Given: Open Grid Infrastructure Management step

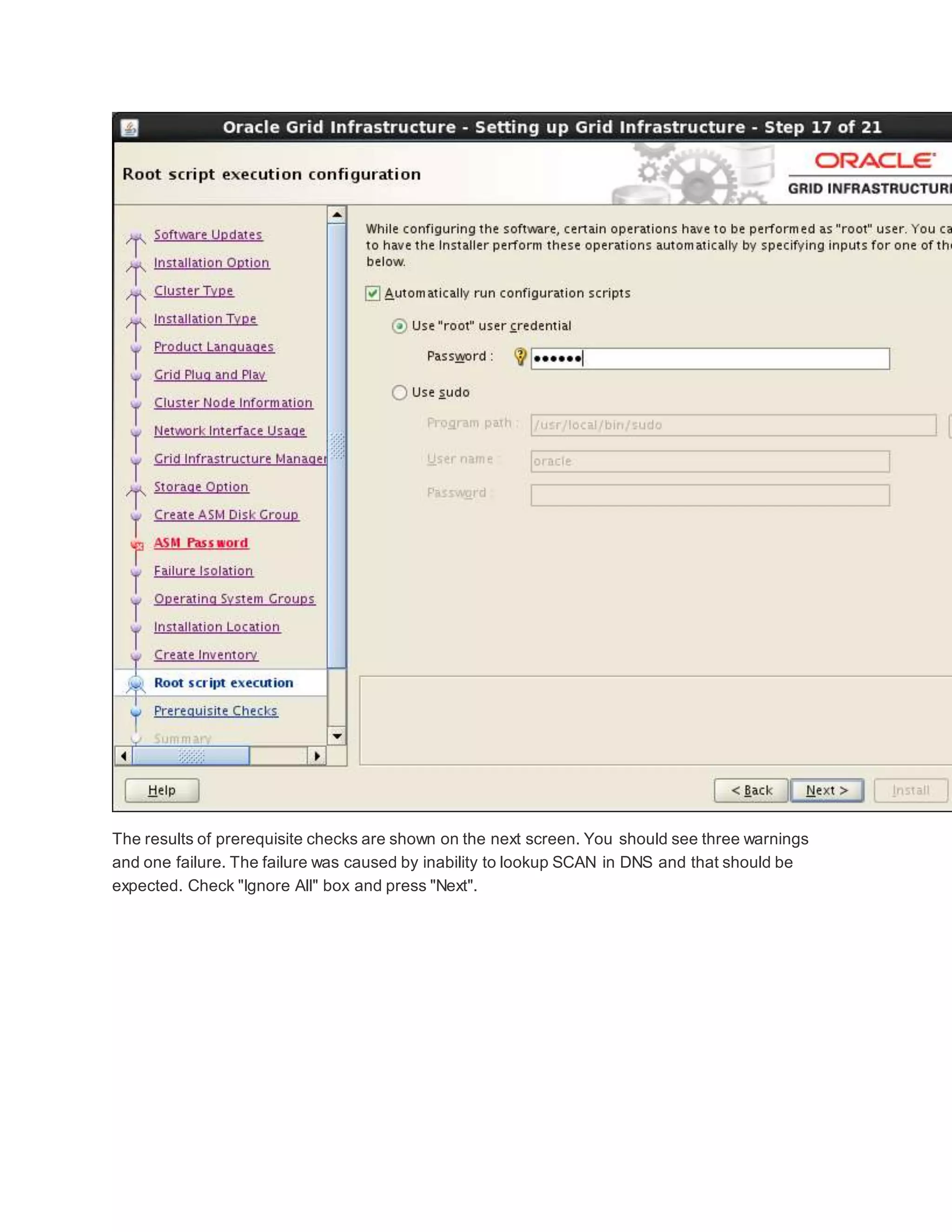Looking at the screenshot, I should pos(240,458).
